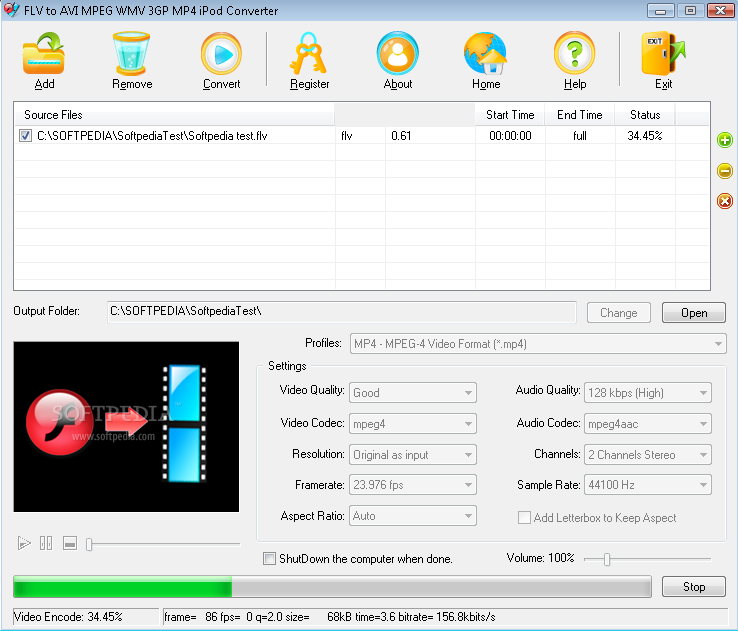Open the Video Codec dropdown

click(x=413, y=424)
